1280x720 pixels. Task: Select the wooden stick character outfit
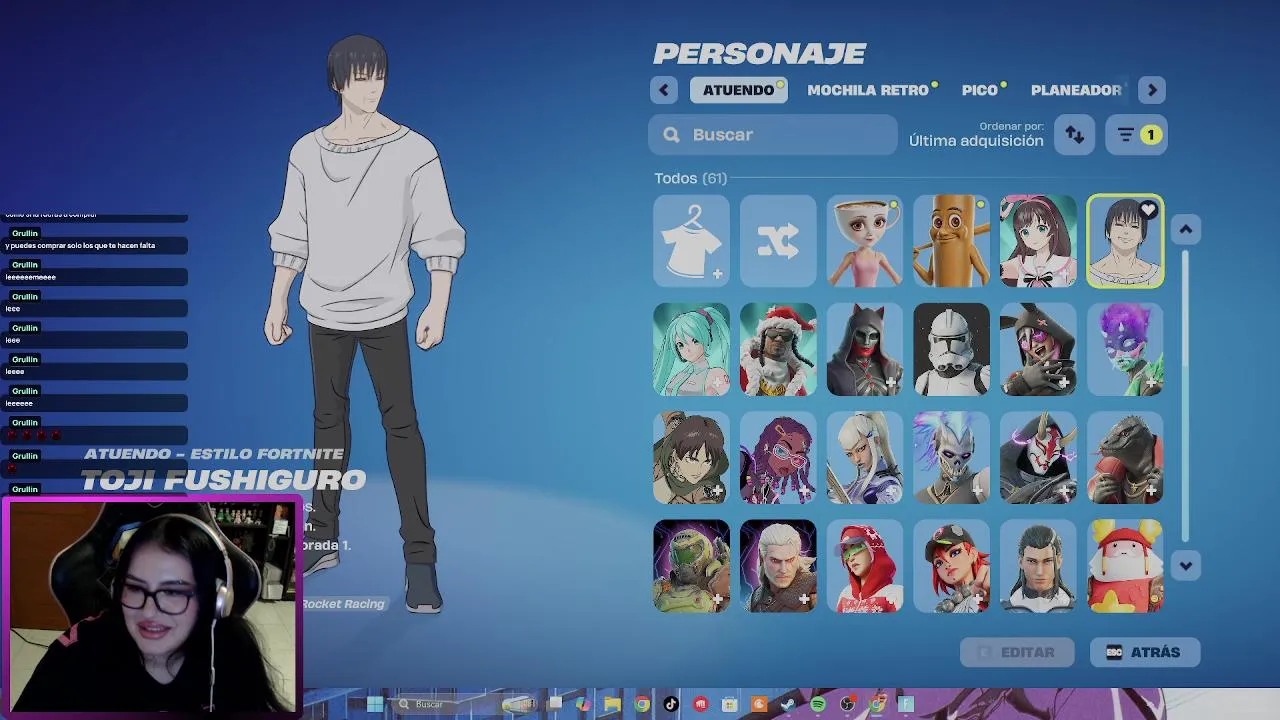tap(952, 241)
